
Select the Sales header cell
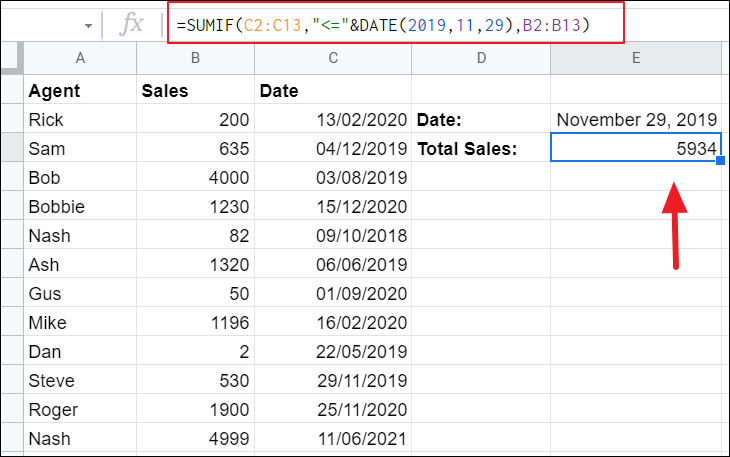click(195, 91)
